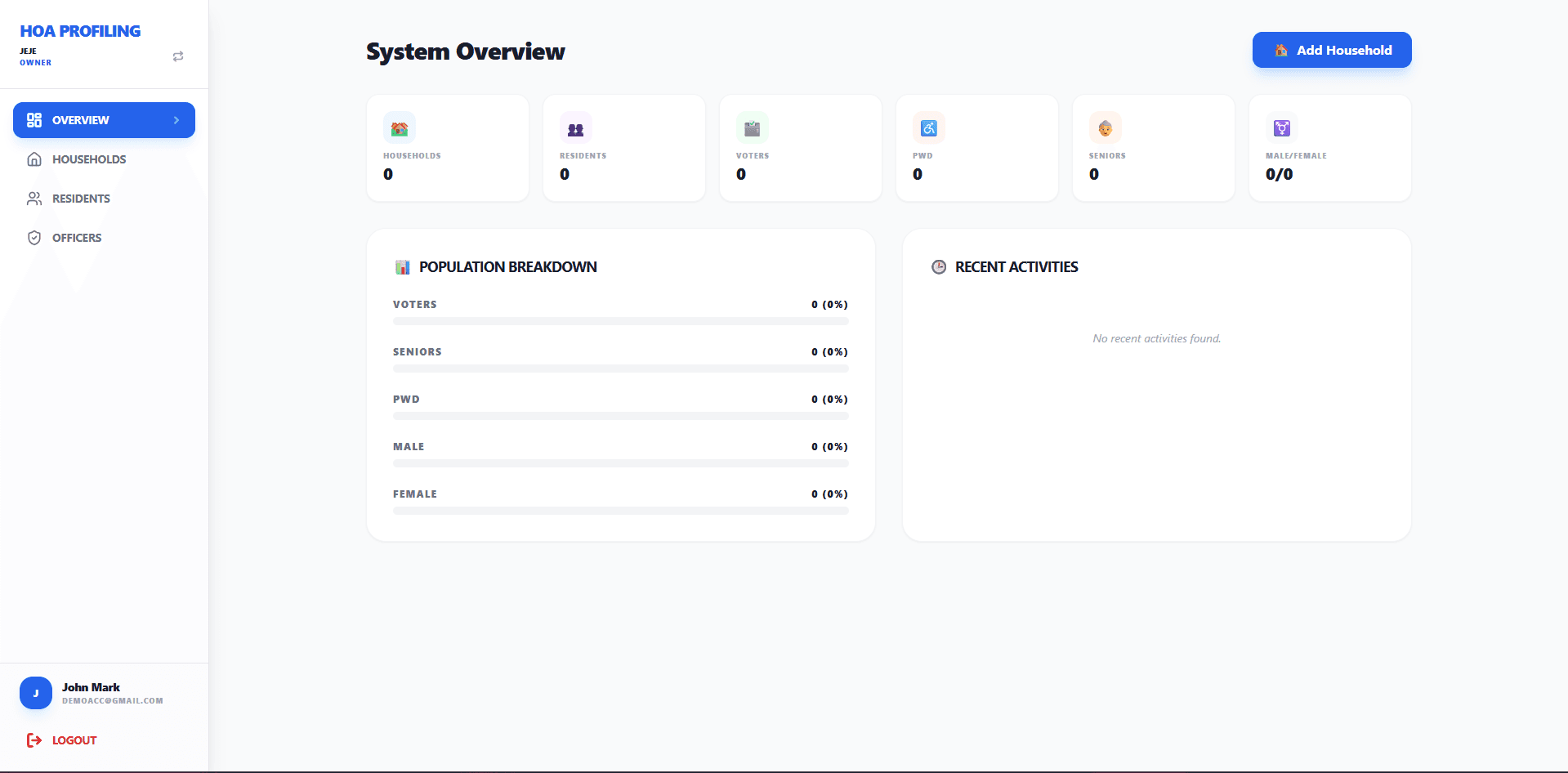
Task: Expand the Overview chevron arrow
Action: coord(176,120)
